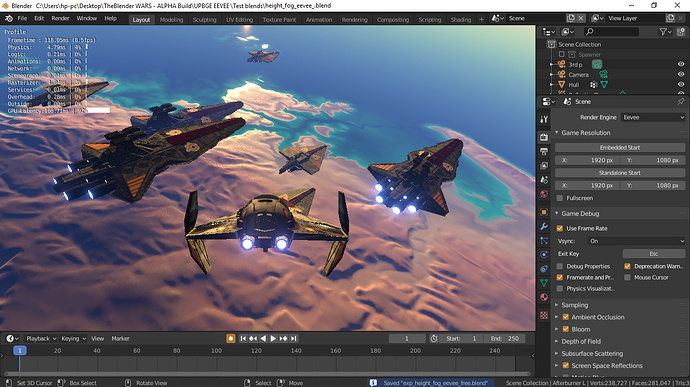Open the Render Engine dropdown
This screenshot has width=690, height=387.
point(653,118)
